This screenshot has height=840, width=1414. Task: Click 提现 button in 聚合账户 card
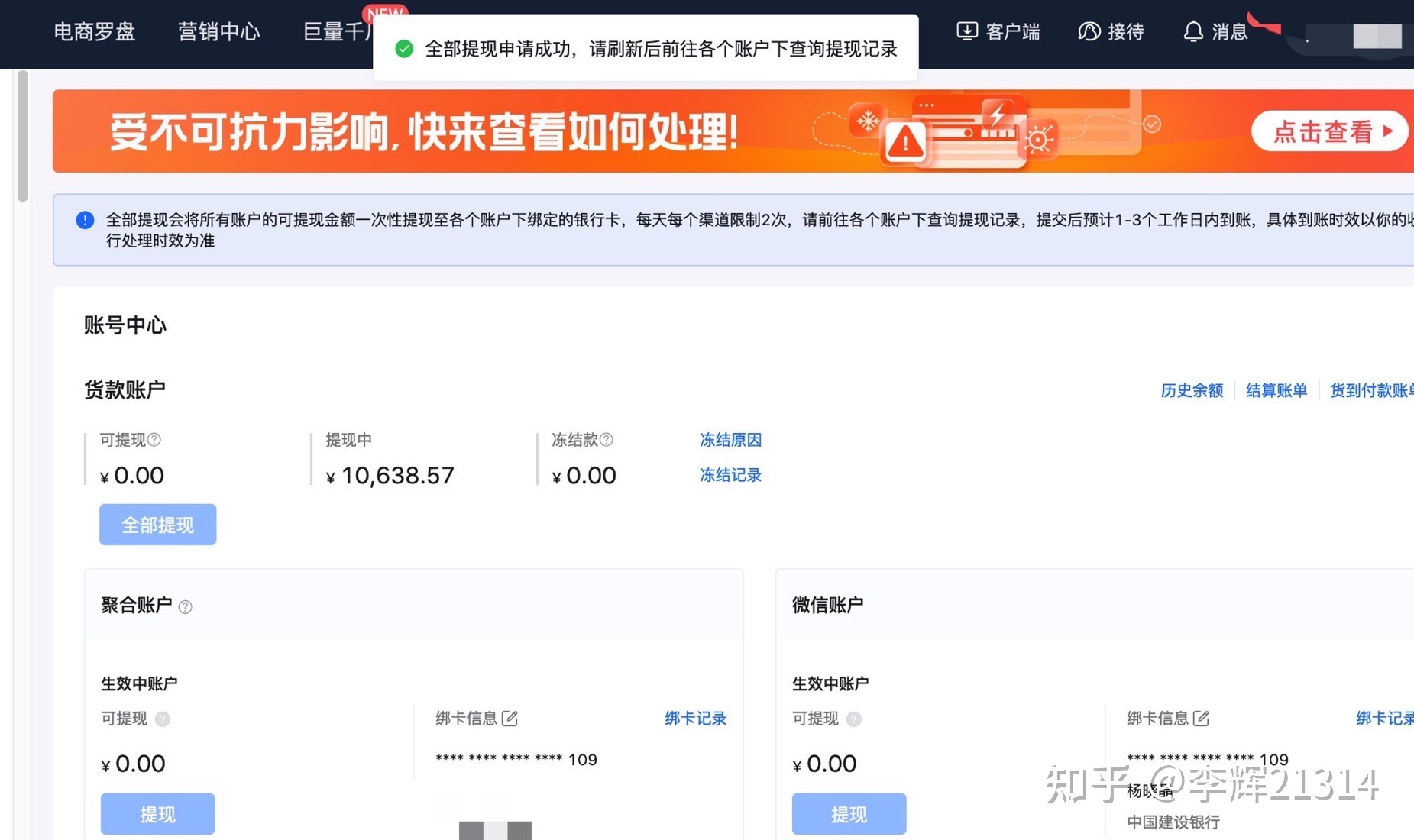pyautogui.click(x=158, y=814)
